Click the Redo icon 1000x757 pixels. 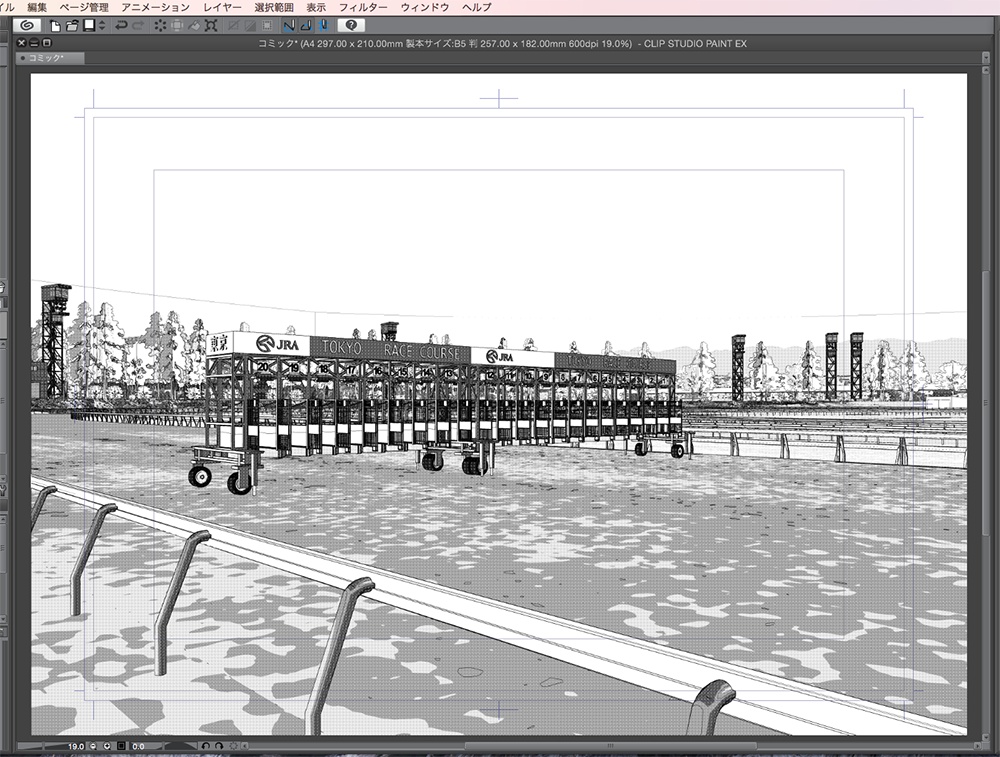[x=137, y=25]
